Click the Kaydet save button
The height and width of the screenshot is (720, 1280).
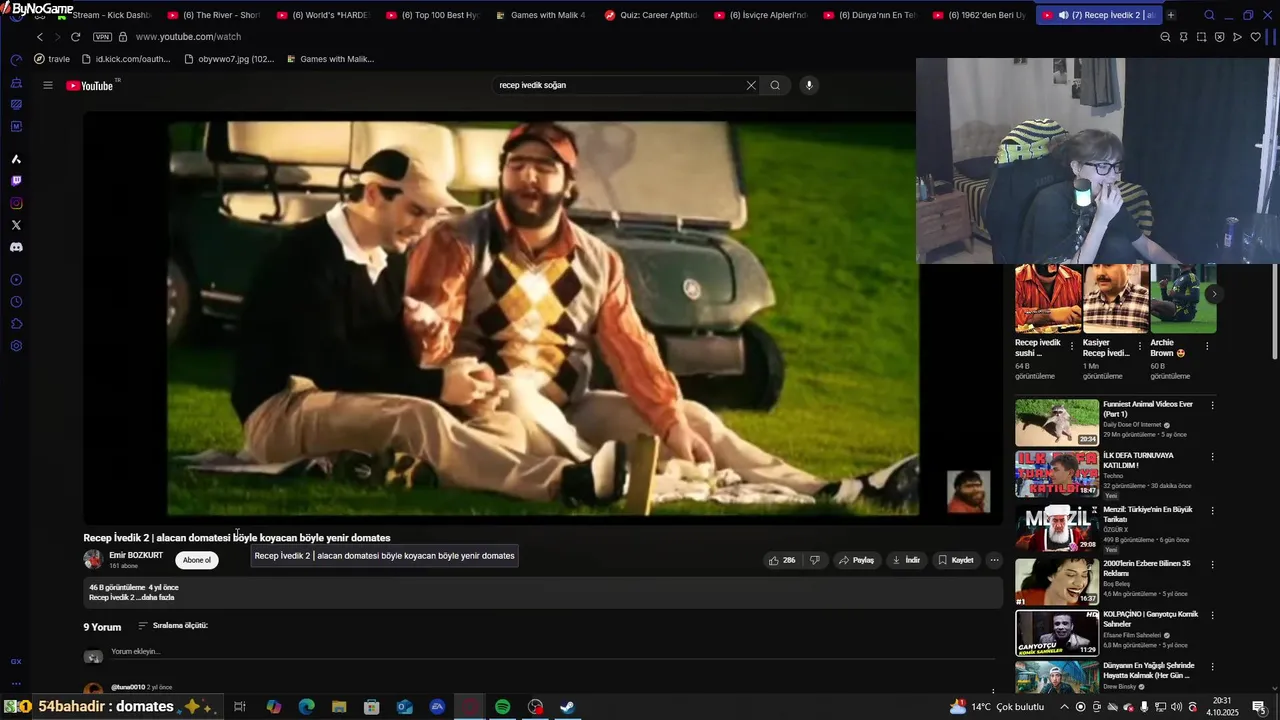(x=956, y=560)
